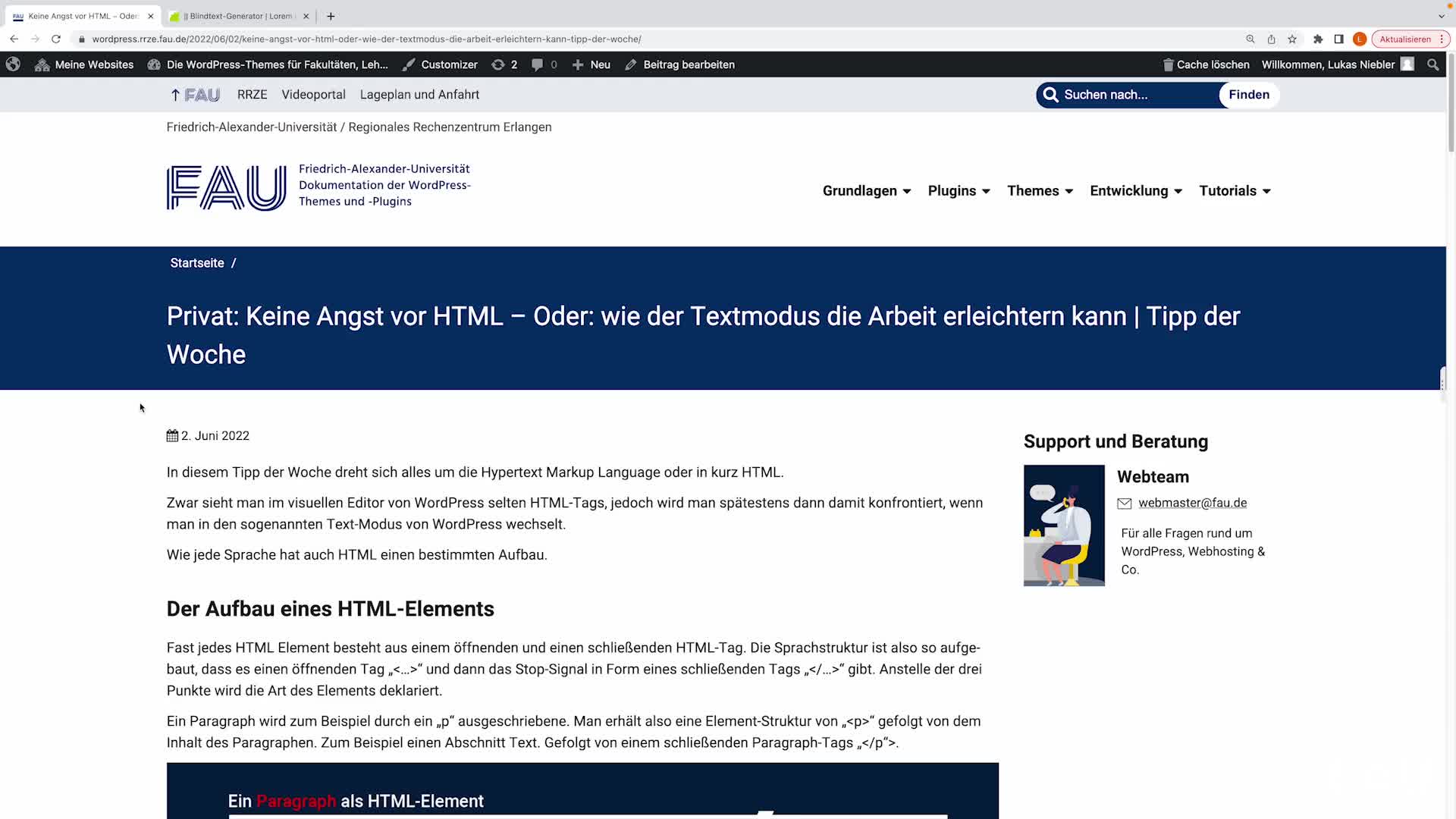1456x819 pixels.
Task: Toggle the admin bar search magnifier
Action: (1432, 64)
